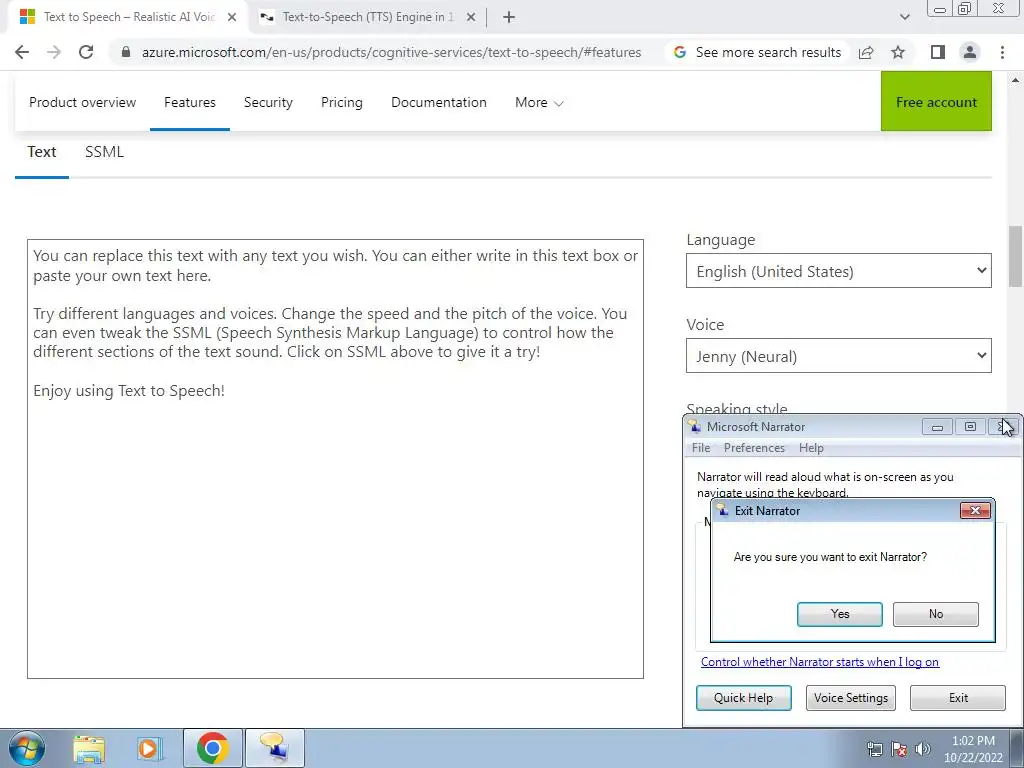Open Control whether Narrator starts when I log on
The image size is (1024, 768).
coord(820,662)
